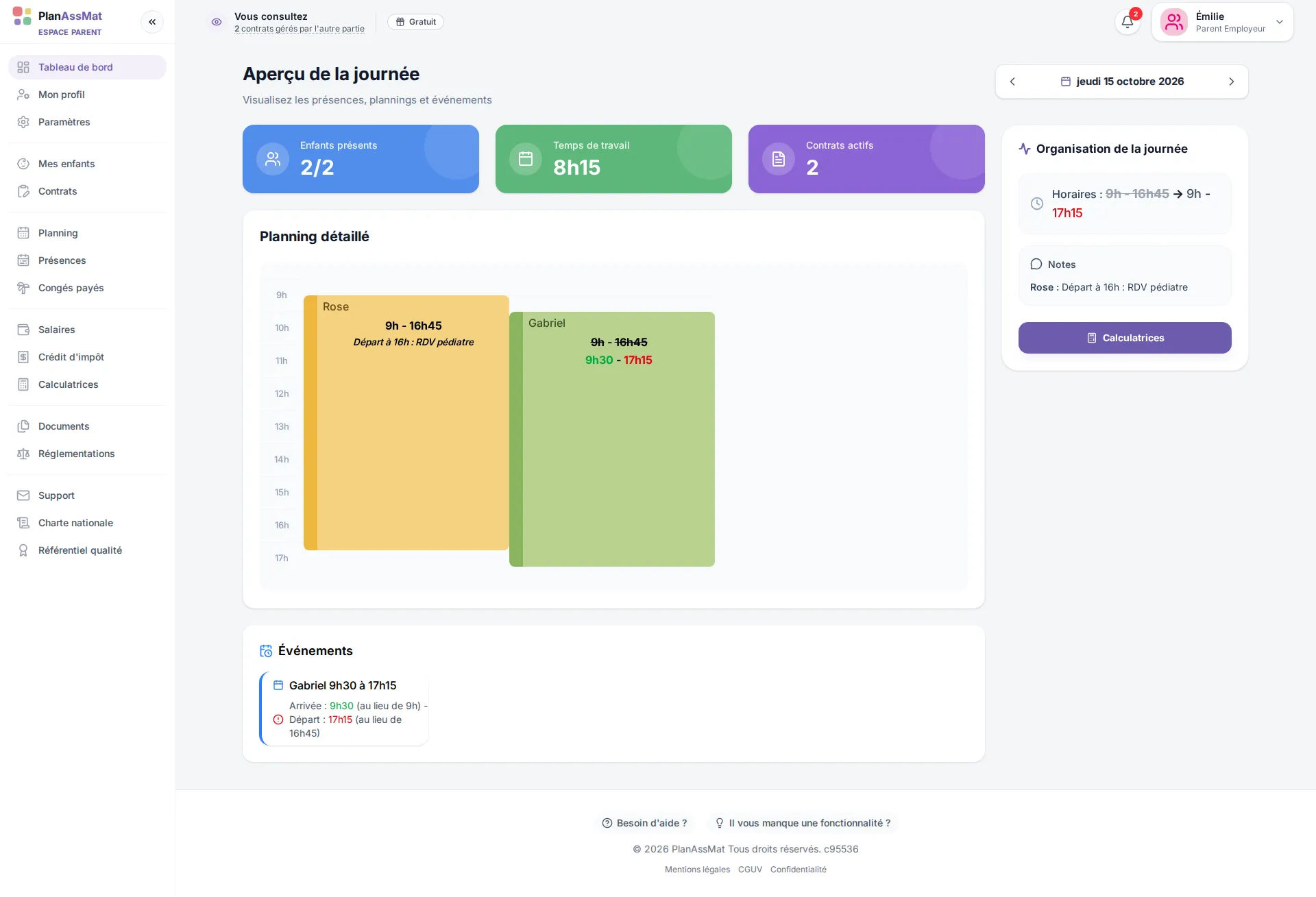Open Mentions légales footer link

tap(697, 870)
